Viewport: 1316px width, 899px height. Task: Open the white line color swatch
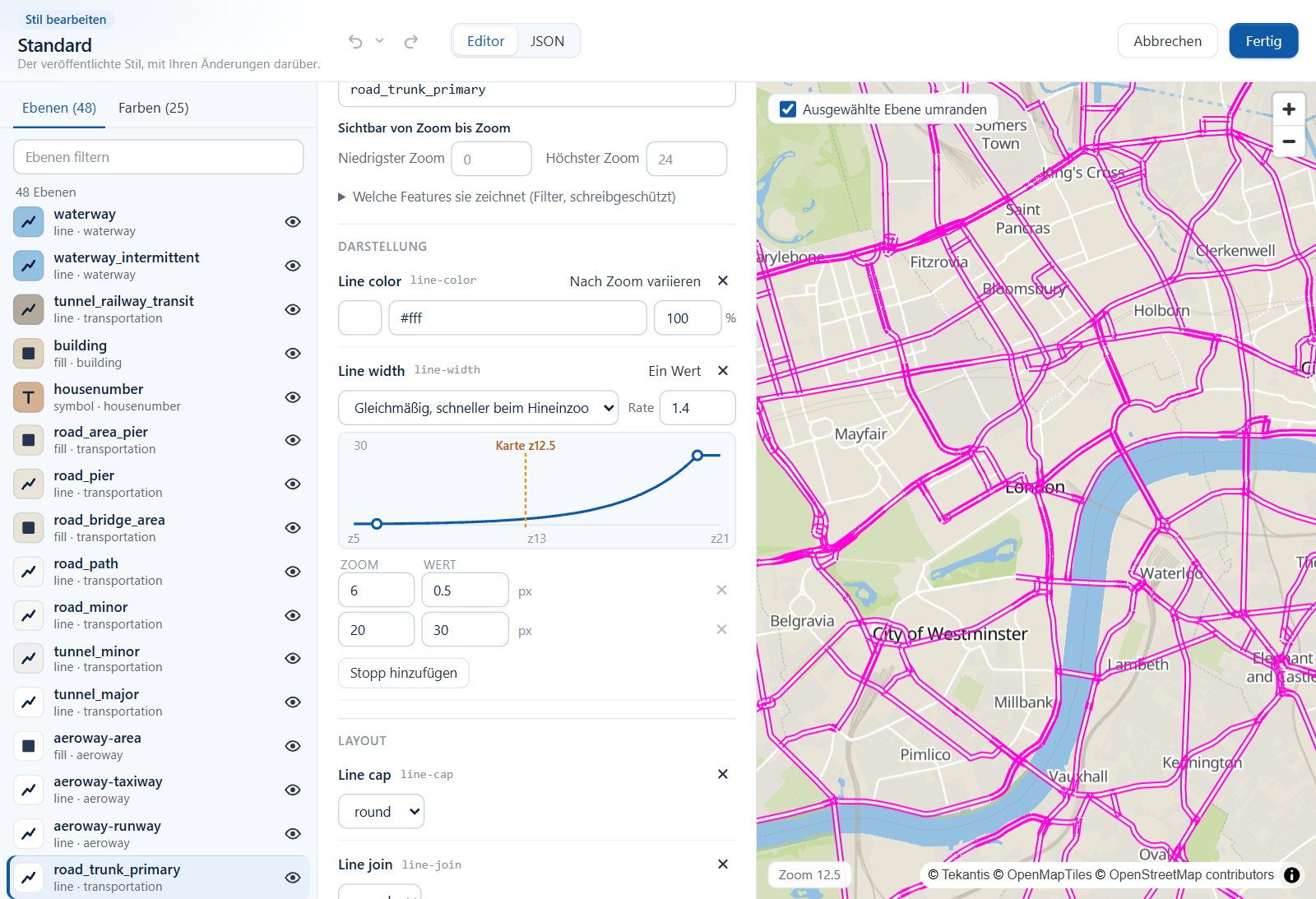[x=360, y=317]
